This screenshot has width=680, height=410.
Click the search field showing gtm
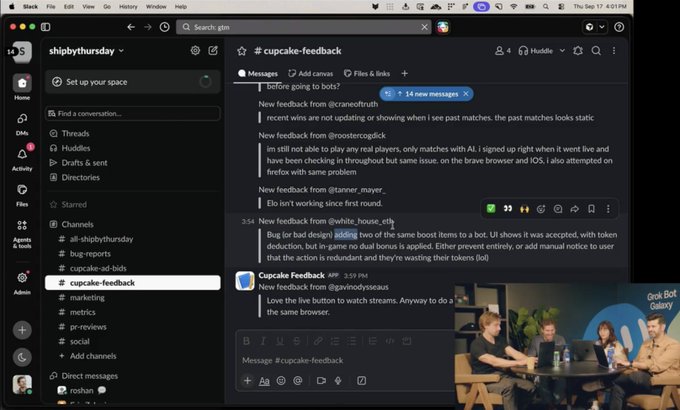click(304, 27)
